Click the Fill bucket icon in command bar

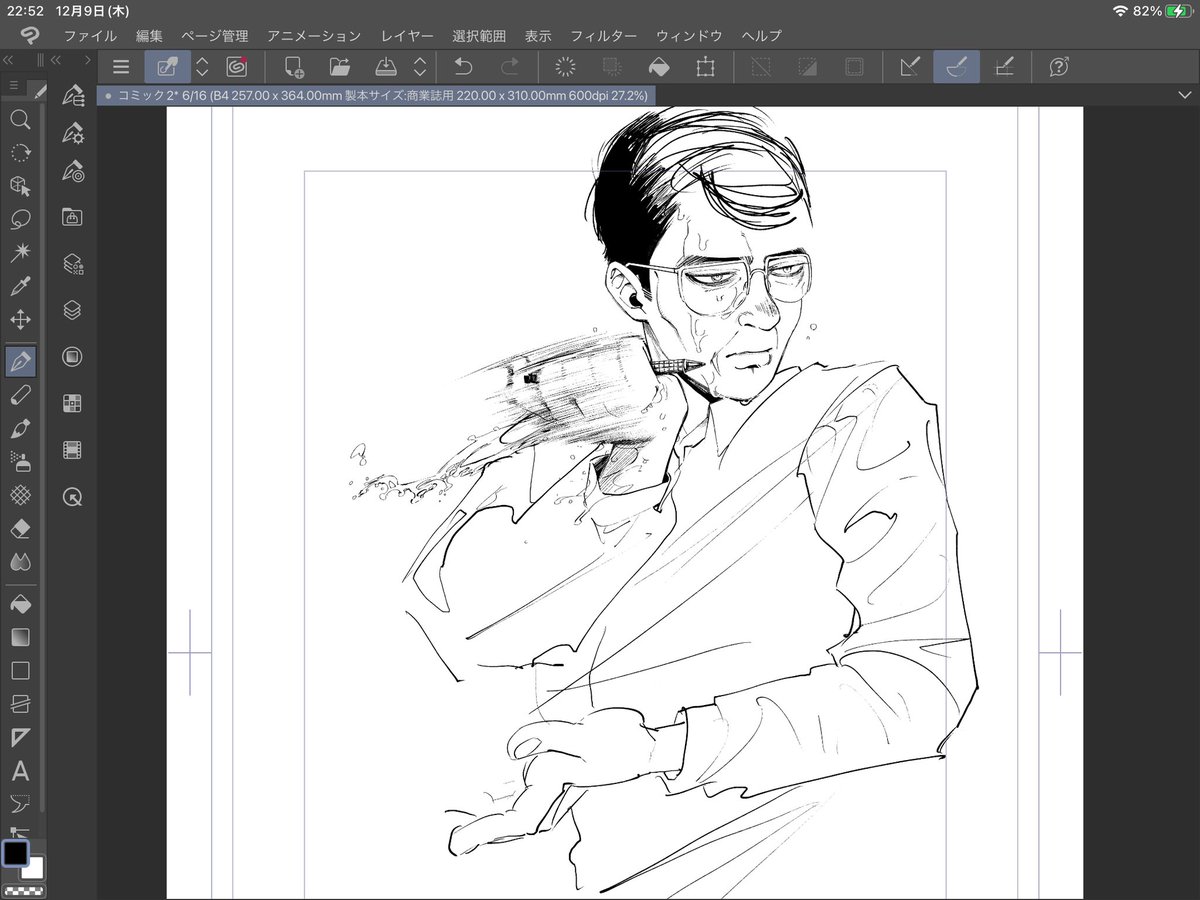coord(659,67)
